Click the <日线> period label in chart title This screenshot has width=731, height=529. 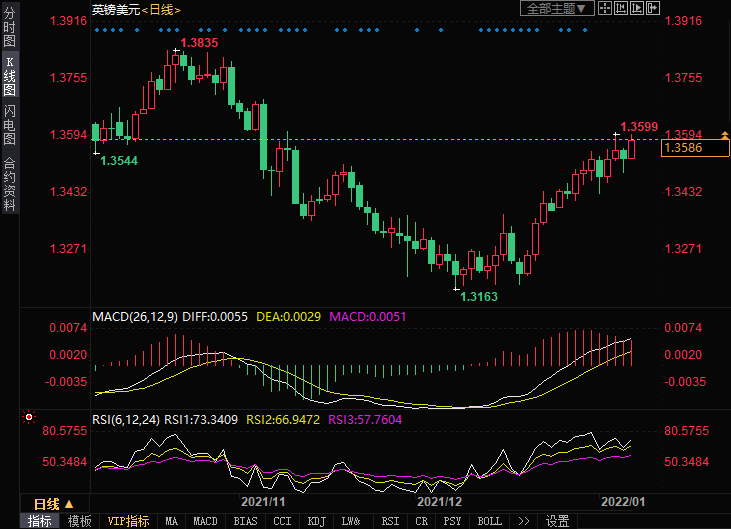coord(160,9)
